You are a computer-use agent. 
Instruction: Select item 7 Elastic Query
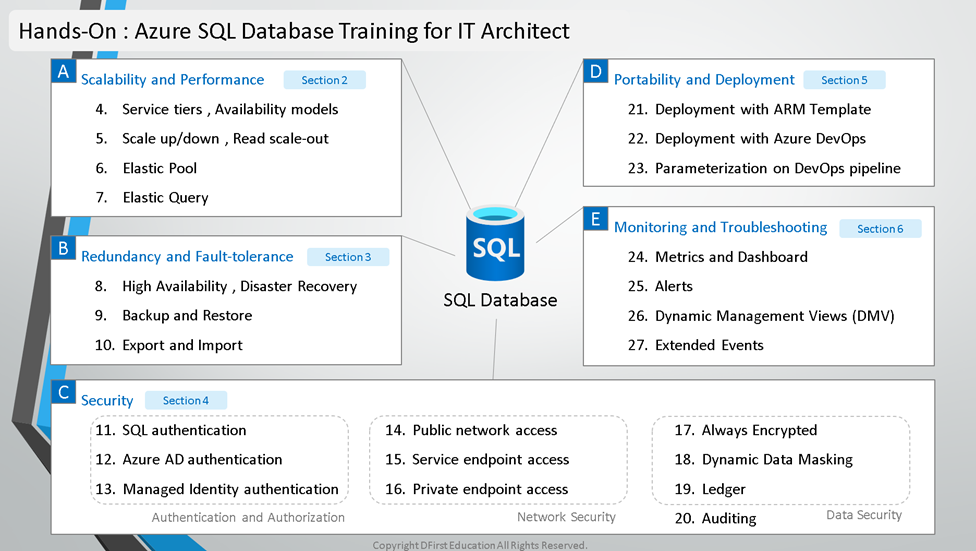(152, 198)
